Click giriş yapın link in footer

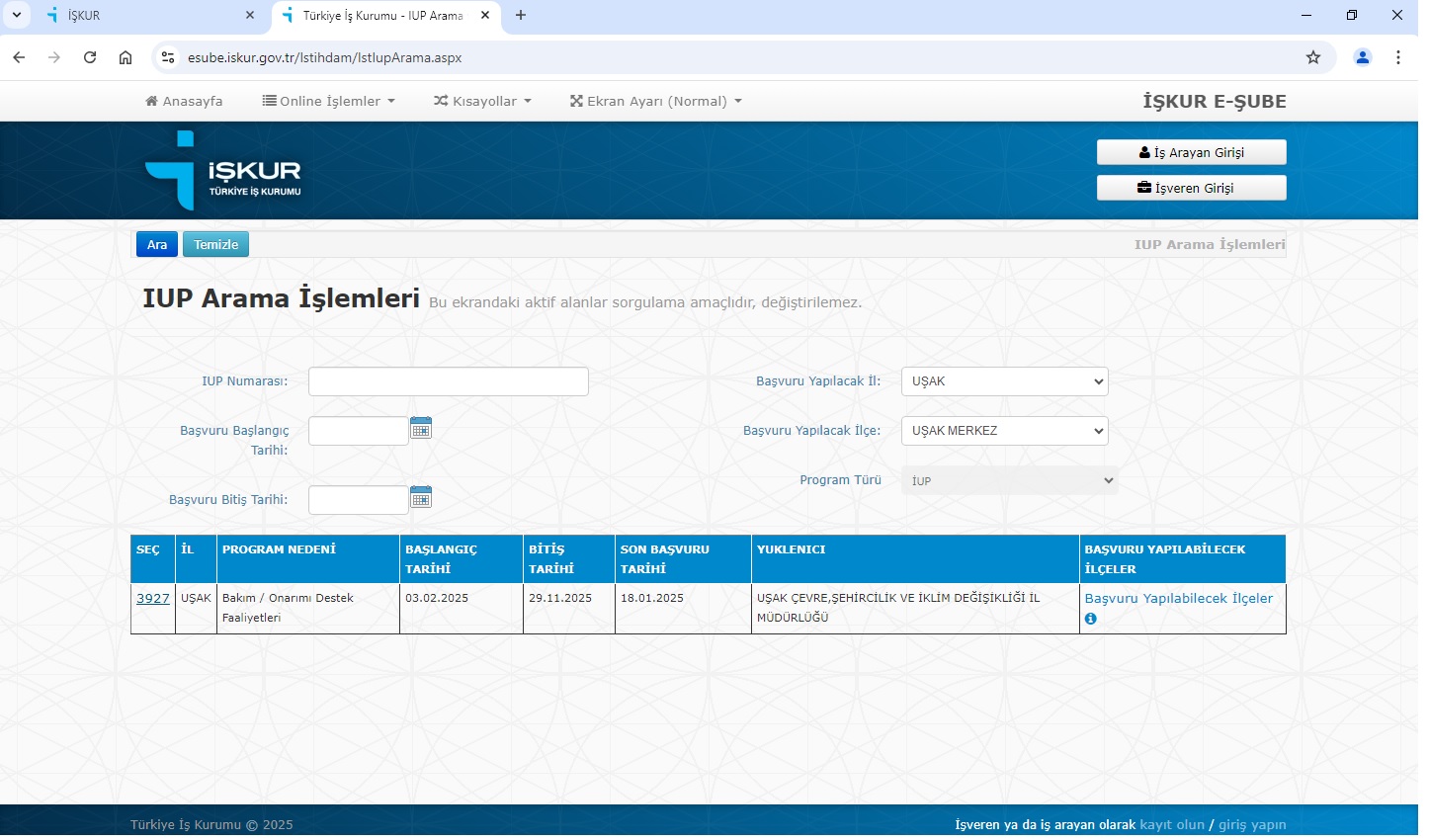(x=1252, y=825)
